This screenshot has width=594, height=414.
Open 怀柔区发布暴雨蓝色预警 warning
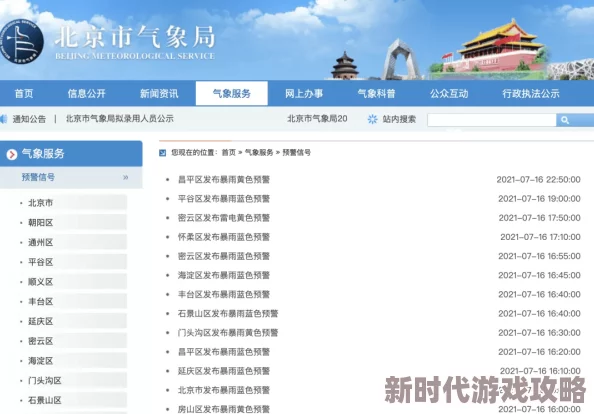coord(224,237)
